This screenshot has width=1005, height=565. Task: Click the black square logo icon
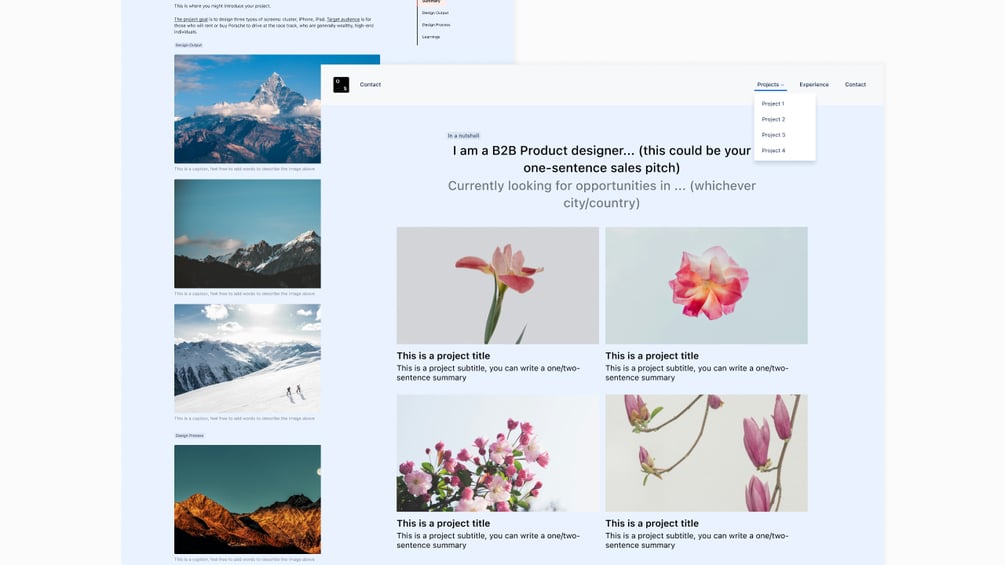tap(341, 85)
